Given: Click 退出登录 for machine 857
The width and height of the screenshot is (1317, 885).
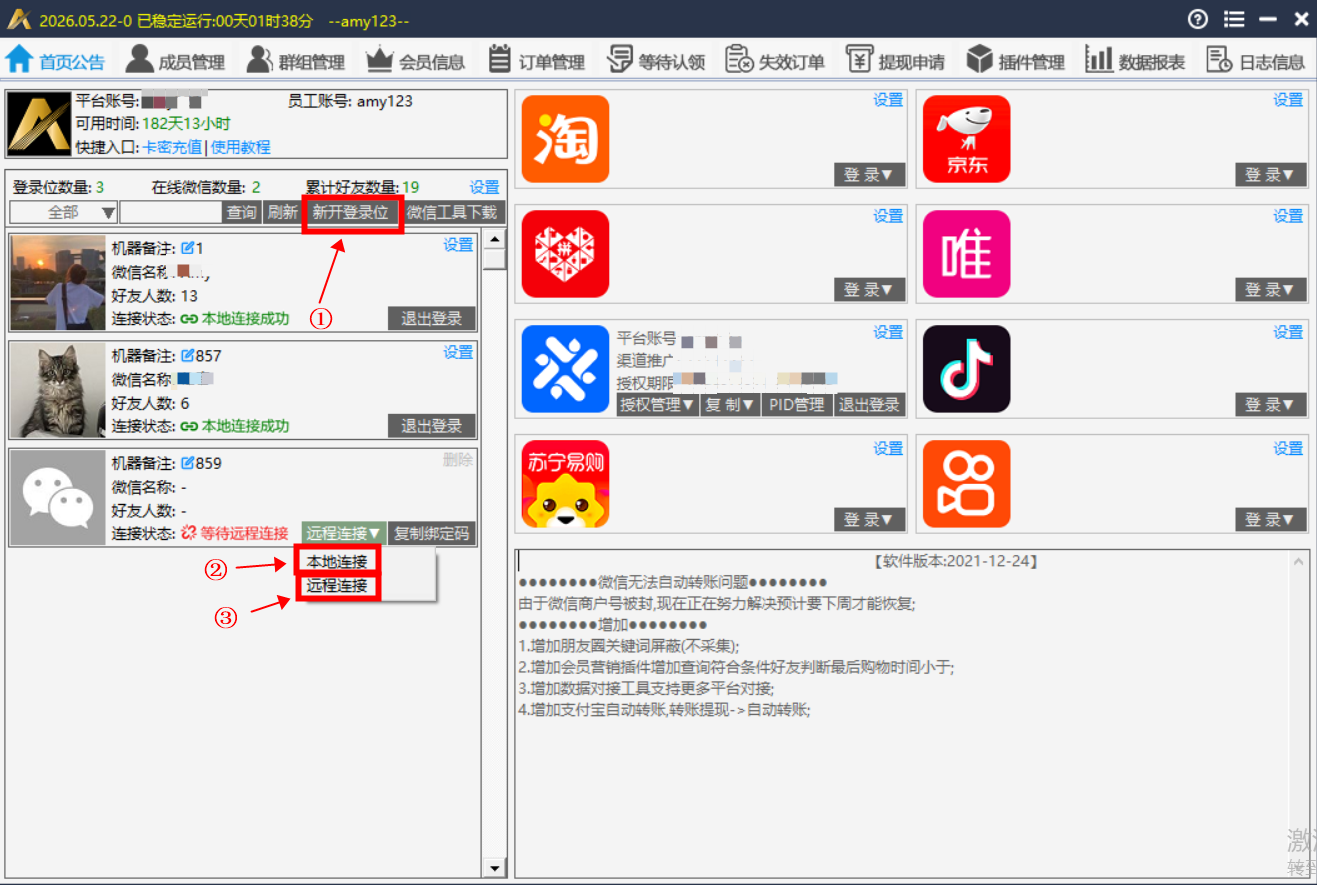Looking at the screenshot, I should [x=431, y=426].
